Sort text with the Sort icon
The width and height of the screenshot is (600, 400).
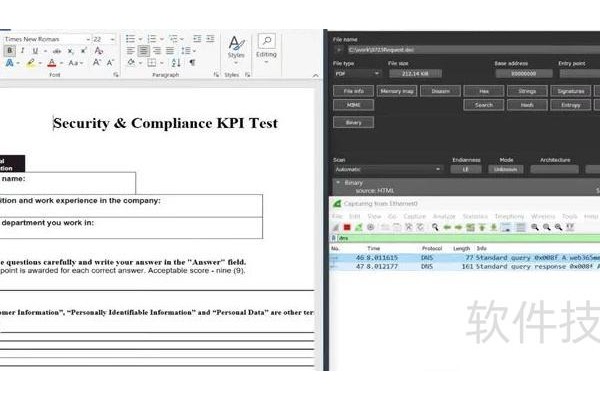coord(176,62)
